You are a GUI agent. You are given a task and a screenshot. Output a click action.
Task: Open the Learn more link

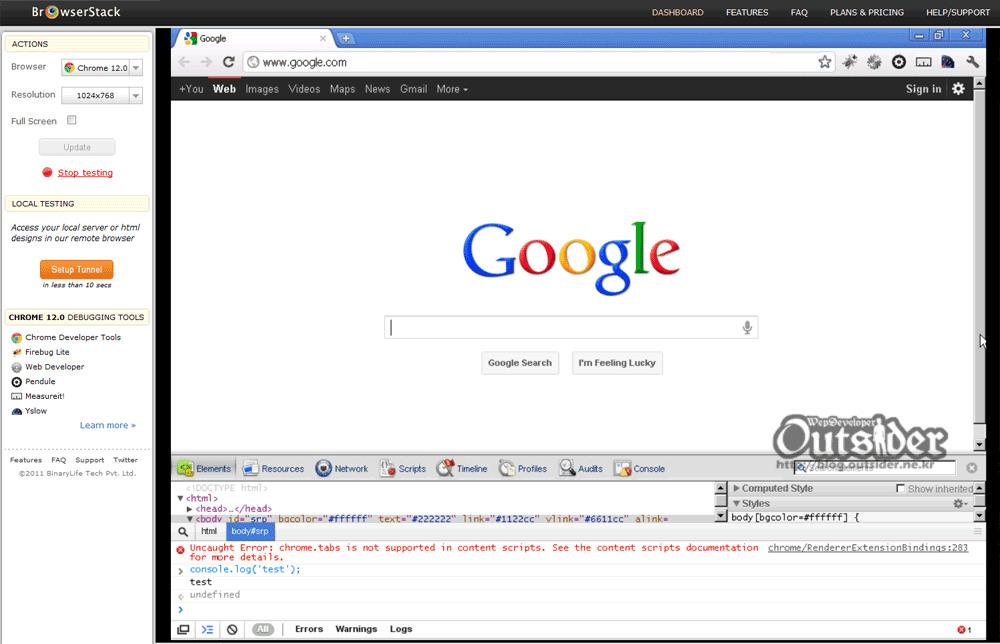(x=107, y=425)
